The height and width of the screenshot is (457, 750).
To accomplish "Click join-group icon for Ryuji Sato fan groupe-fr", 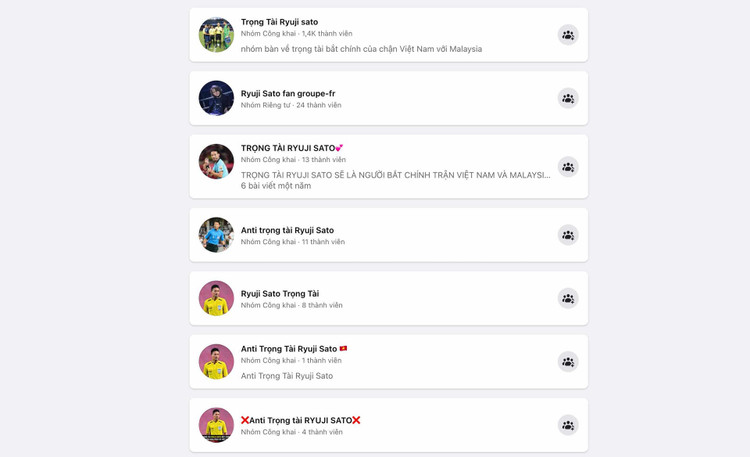I will tap(568, 98).
